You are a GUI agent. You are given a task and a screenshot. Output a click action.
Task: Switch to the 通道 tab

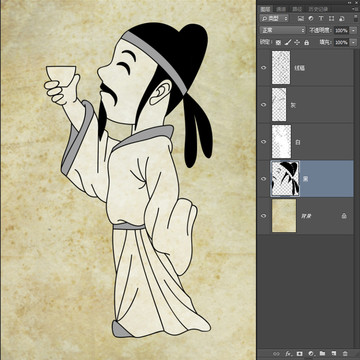pos(281,9)
